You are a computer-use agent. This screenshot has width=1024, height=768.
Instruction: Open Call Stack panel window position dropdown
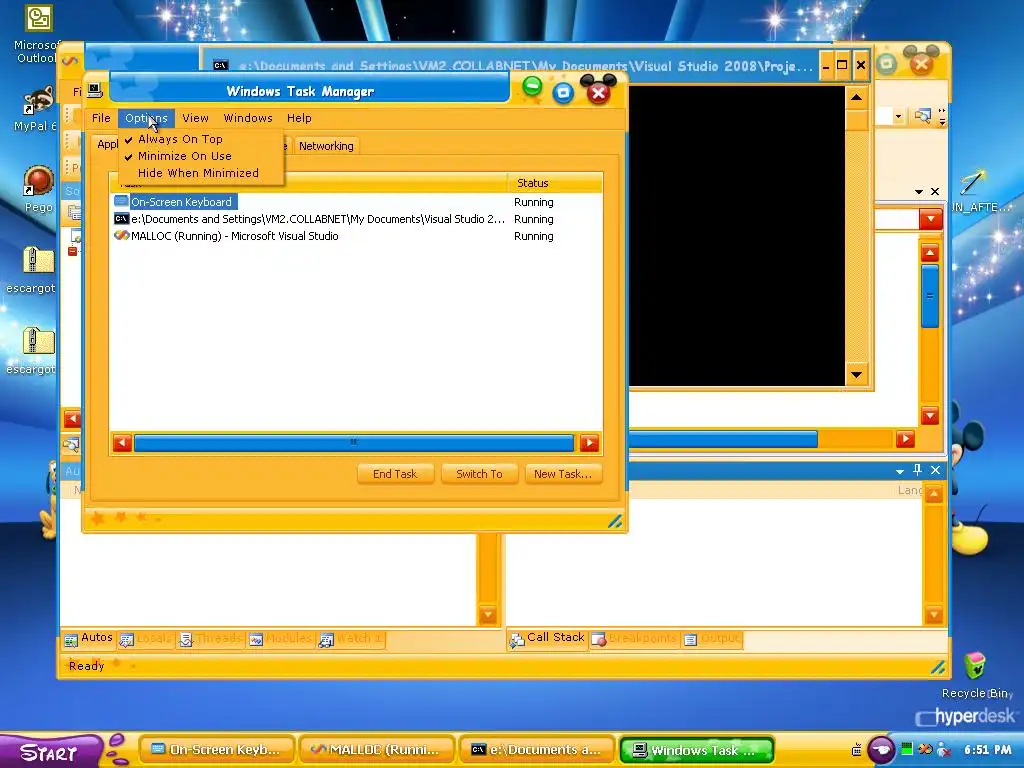pyautogui.click(x=900, y=471)
